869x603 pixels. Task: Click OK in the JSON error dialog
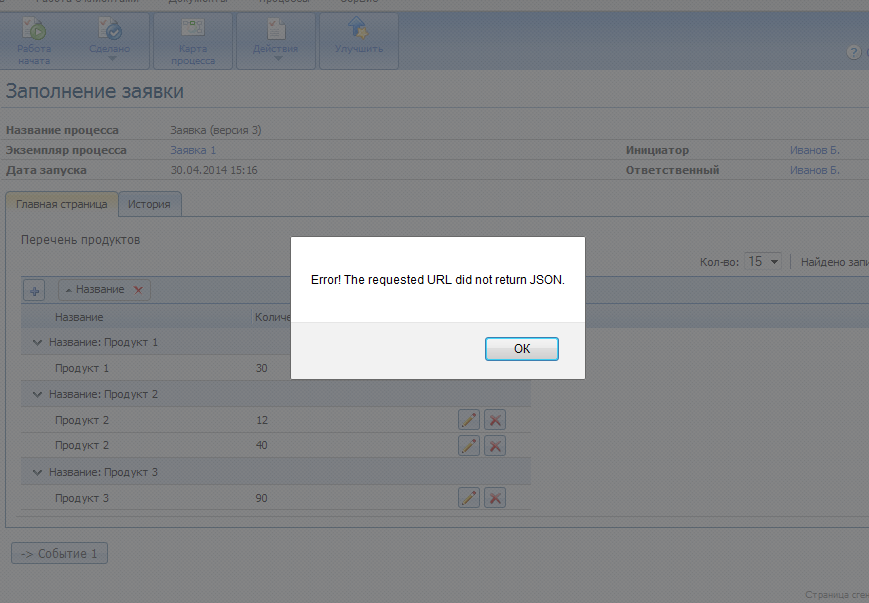coord(521,349)
